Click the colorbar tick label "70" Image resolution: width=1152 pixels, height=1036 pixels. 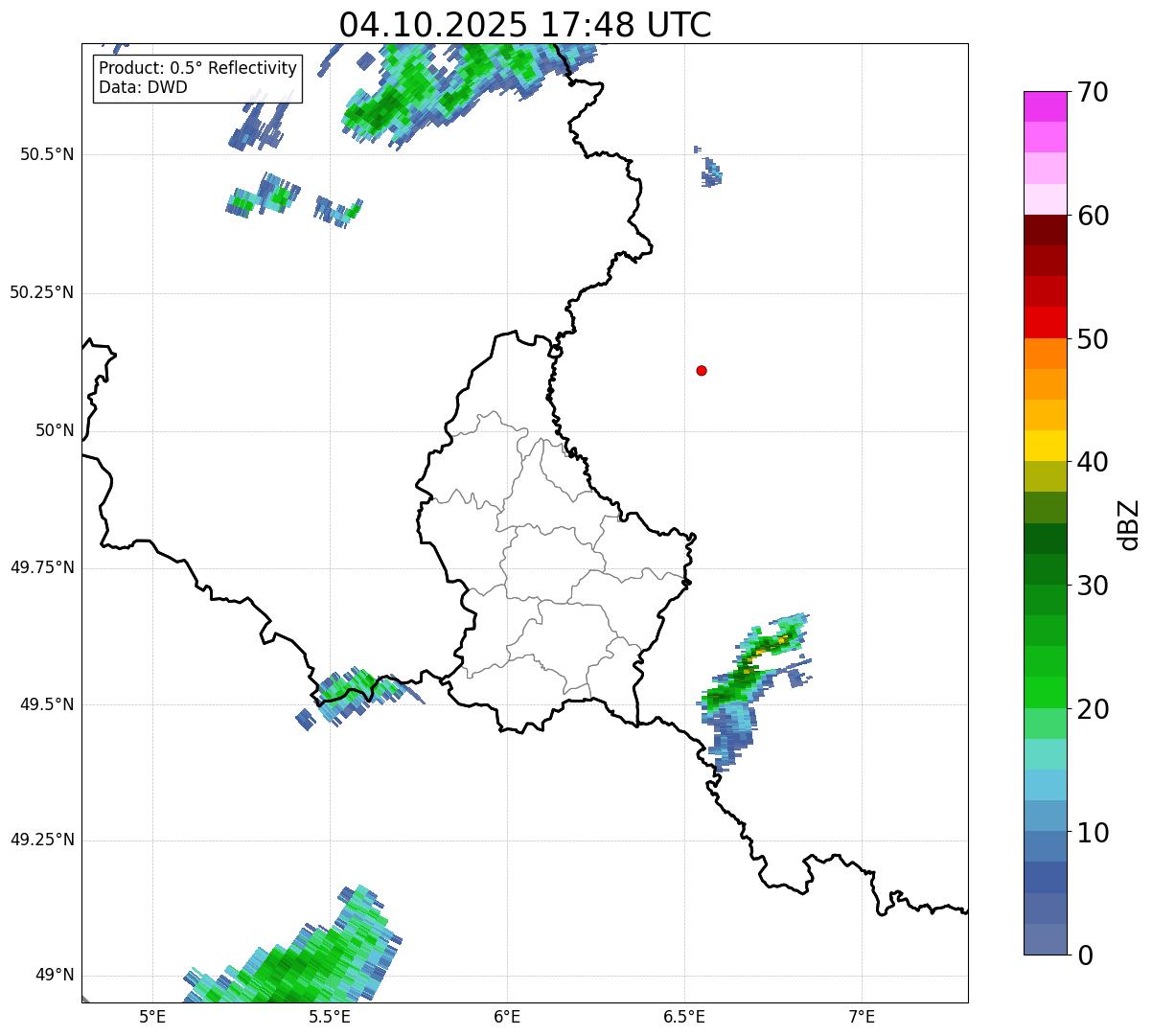point(1093,92)
